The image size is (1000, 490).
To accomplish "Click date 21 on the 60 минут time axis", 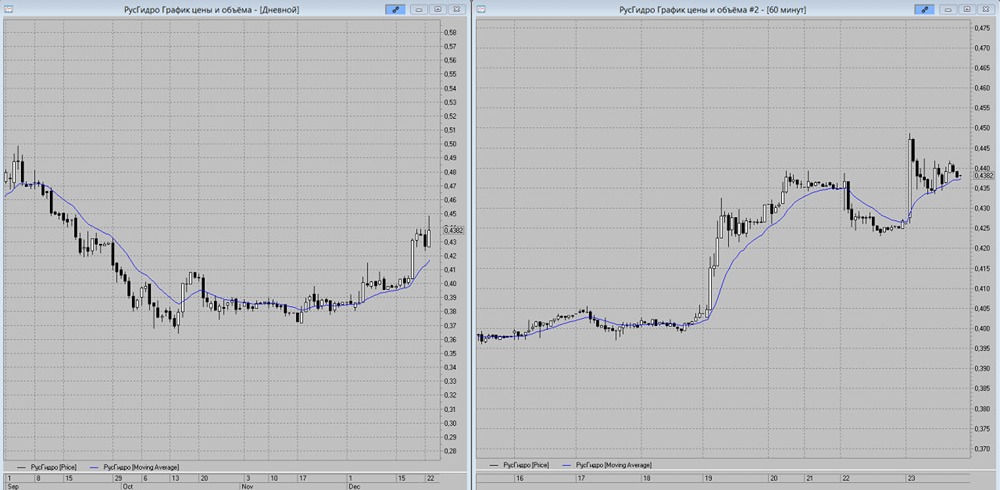I will [809, 478].
